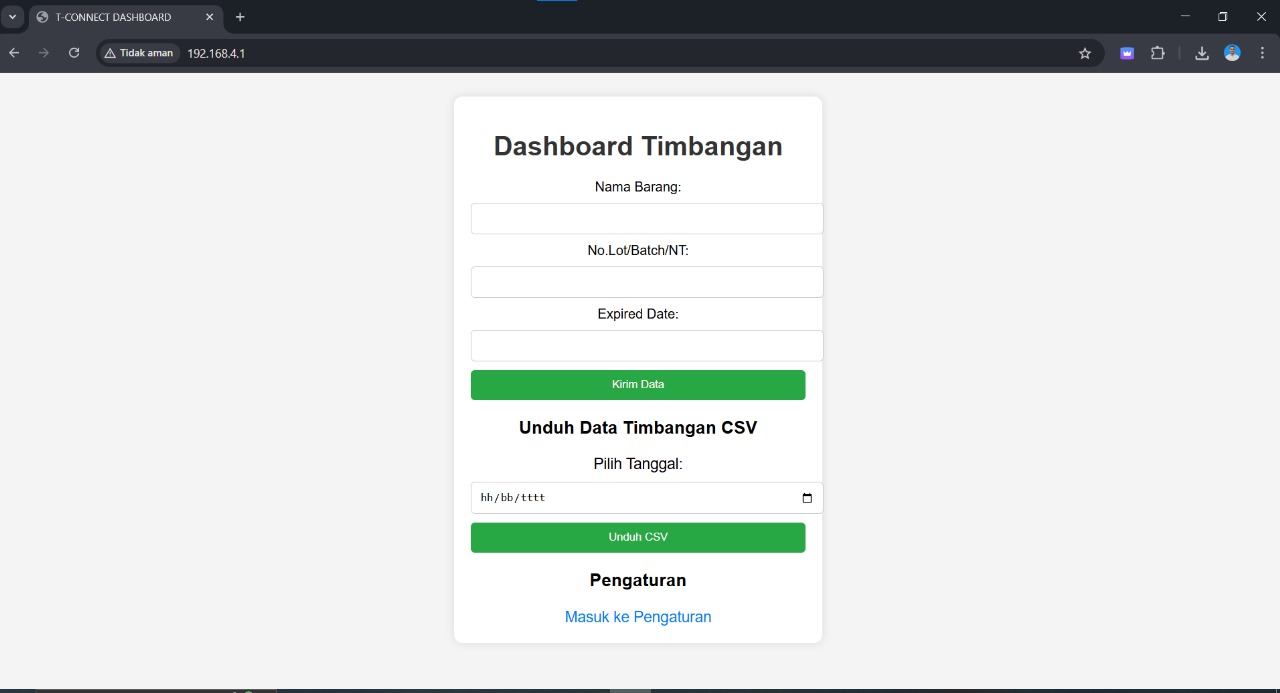Expand the tab search dropdown arrow
Screen dimensions: 1280x693
click(x=13, y=17)
